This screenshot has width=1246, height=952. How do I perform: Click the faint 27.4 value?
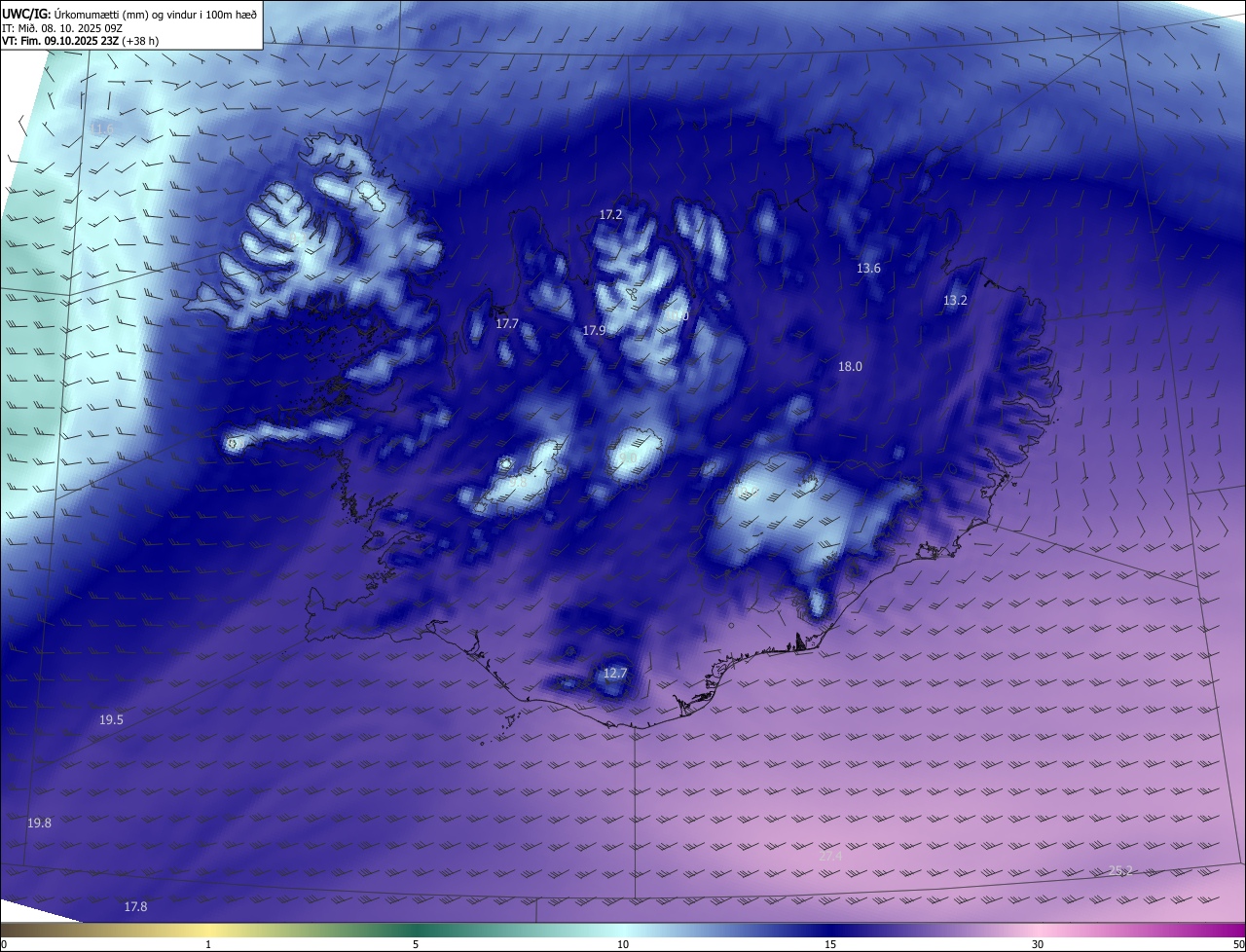829,856
